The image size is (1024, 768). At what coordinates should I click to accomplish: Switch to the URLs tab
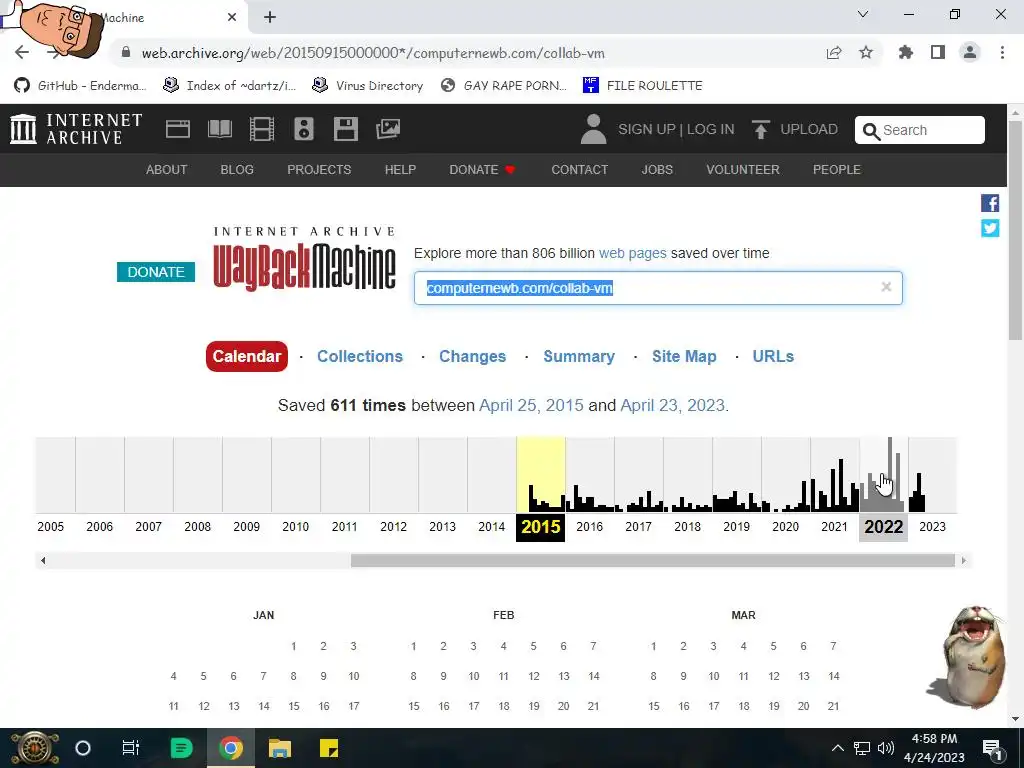(x=773, y=357)
